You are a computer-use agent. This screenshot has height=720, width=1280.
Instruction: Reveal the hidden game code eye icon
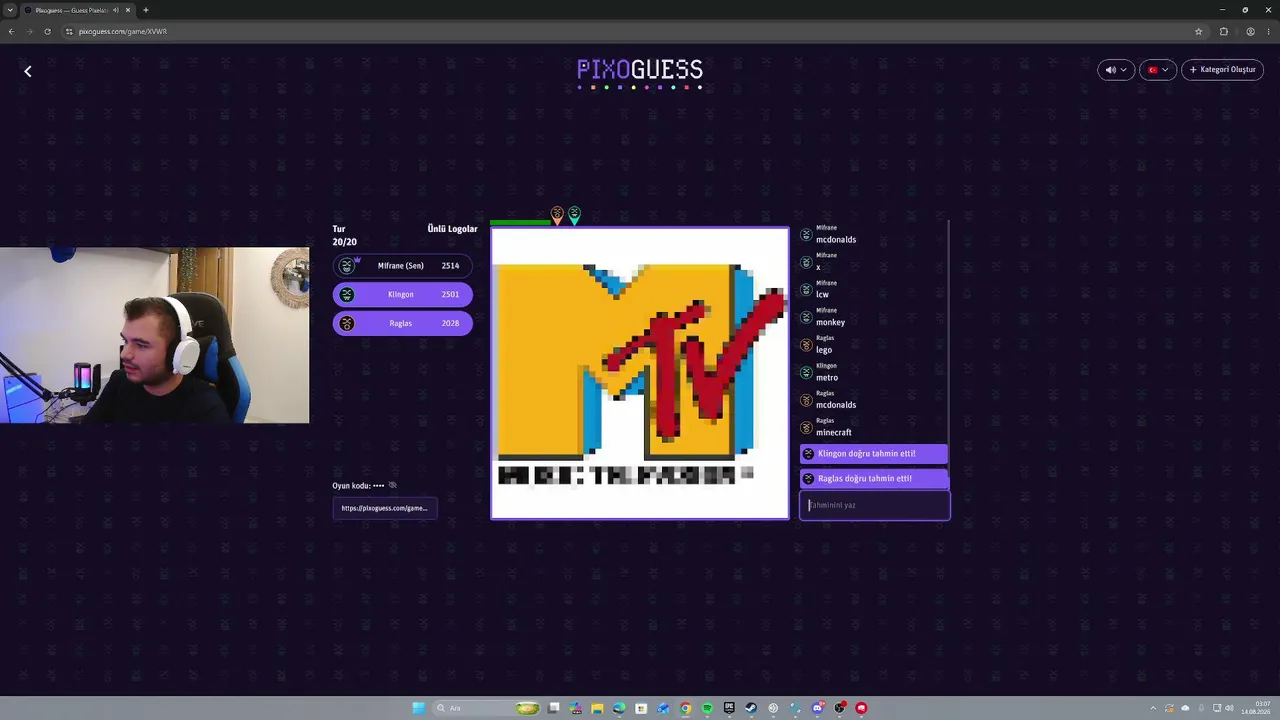(393, 486)
